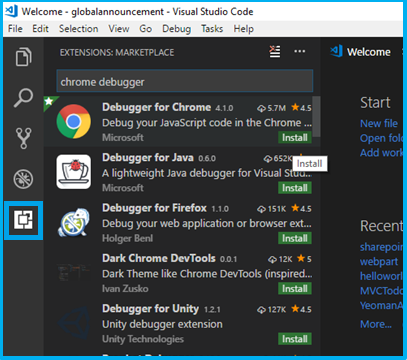Click the extensions list scrollbar

pos(316,117)
